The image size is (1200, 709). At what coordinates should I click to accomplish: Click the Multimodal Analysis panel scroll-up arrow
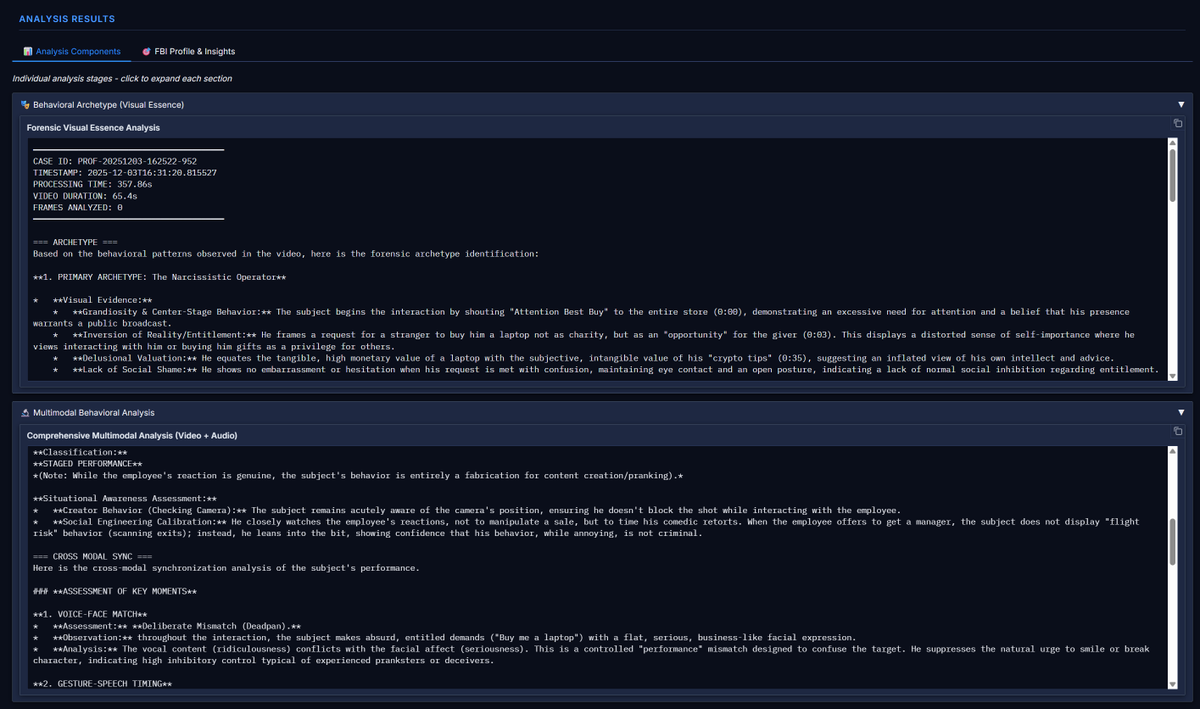click(1173, 452)
